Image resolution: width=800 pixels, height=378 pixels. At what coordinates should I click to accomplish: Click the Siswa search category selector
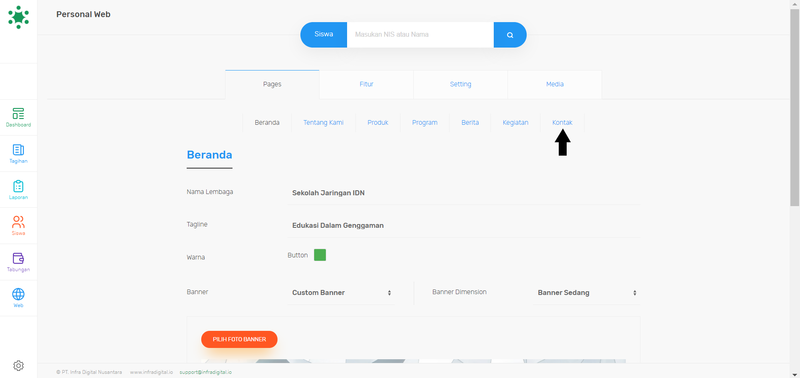[x=323, y=35]
